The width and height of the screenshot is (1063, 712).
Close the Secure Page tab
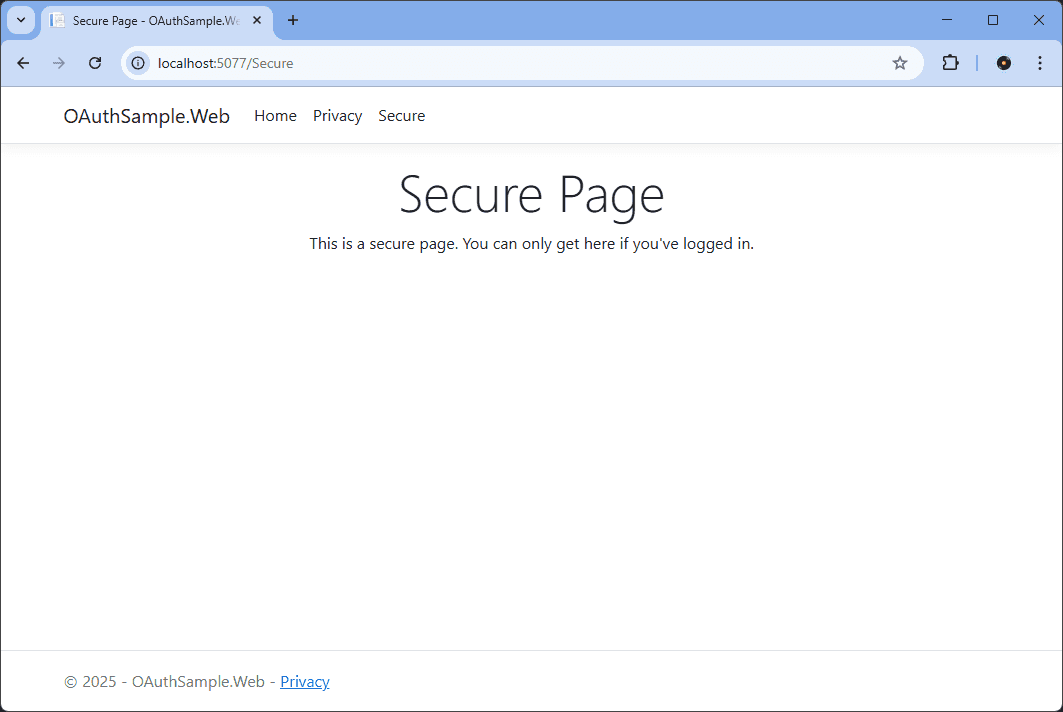[257, 20]
